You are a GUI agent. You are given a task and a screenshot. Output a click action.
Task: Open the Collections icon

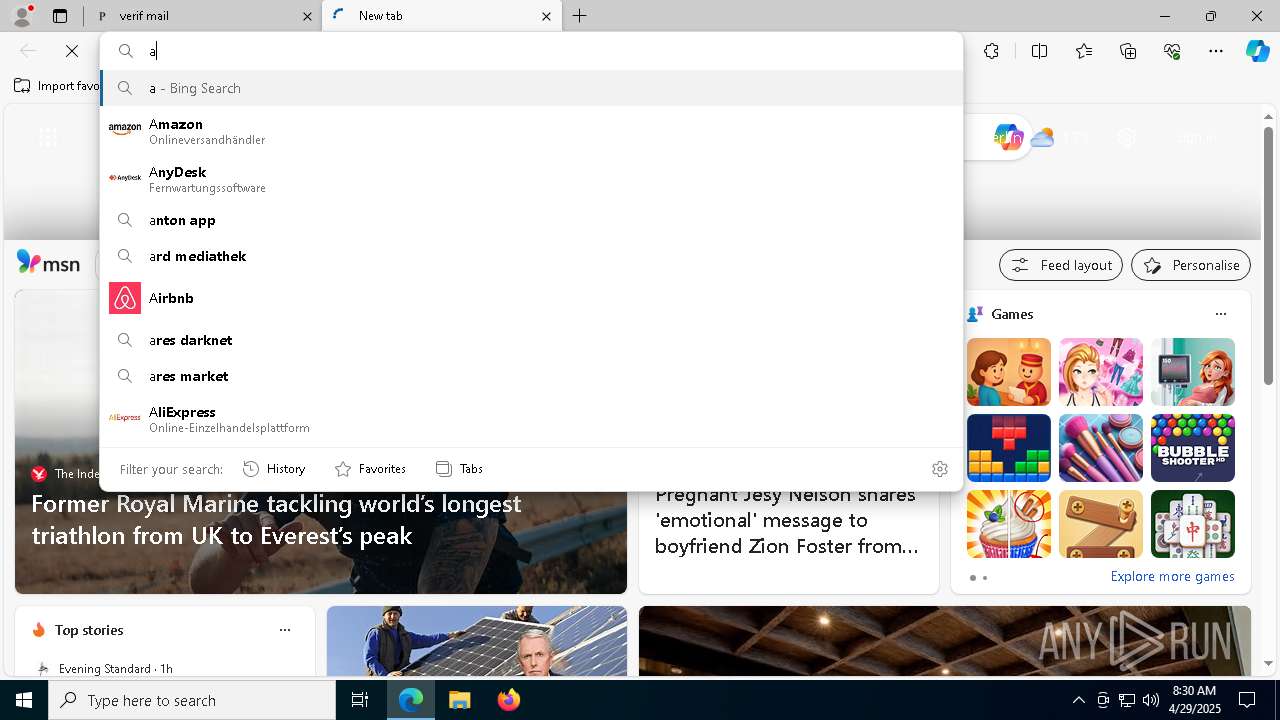[x=1128, y=51]
